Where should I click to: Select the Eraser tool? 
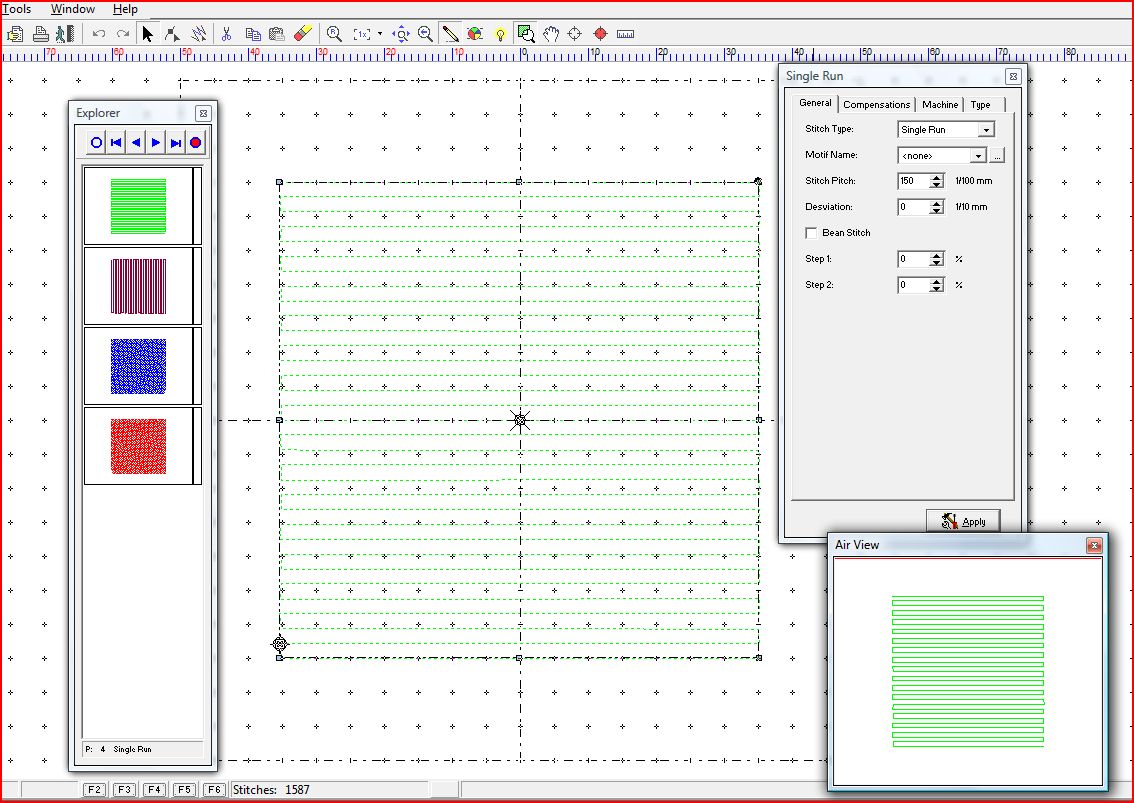[303, 33]
